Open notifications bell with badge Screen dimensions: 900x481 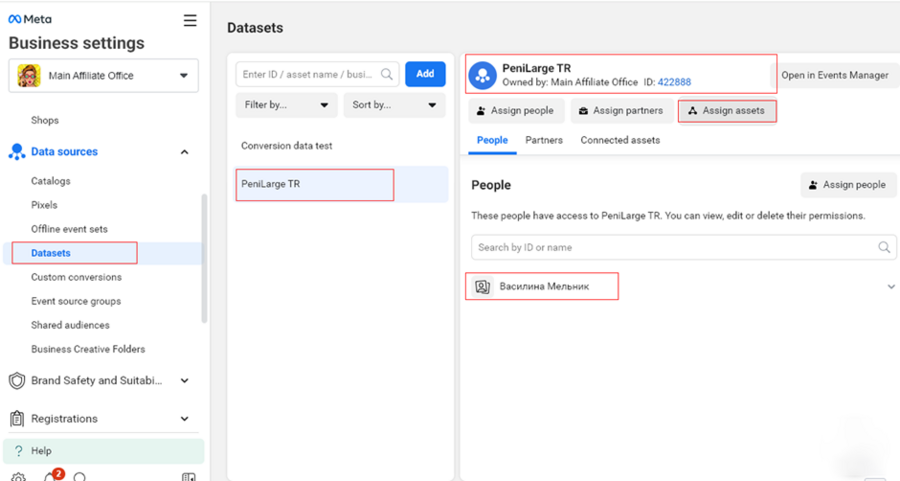point(51,476)
